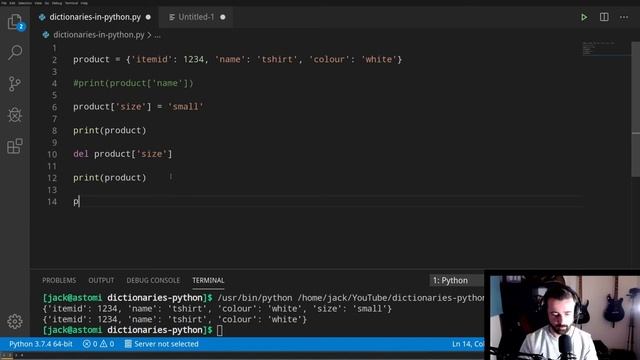This screenshot has height=360, width=640.
Task: Click the editor minimap
Action: click(x=606, y=49)
